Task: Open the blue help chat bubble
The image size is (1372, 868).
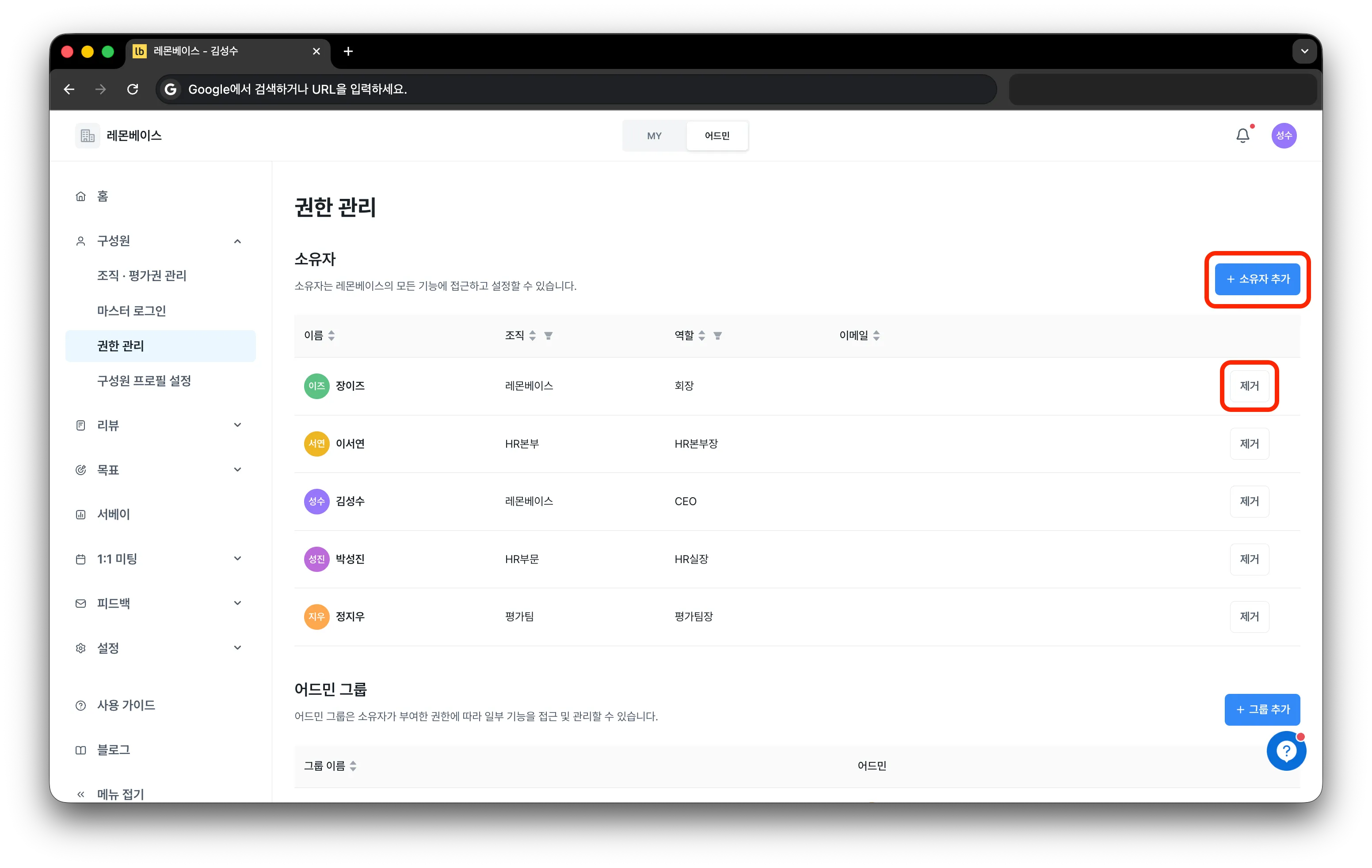Action: click(1286, 751)
